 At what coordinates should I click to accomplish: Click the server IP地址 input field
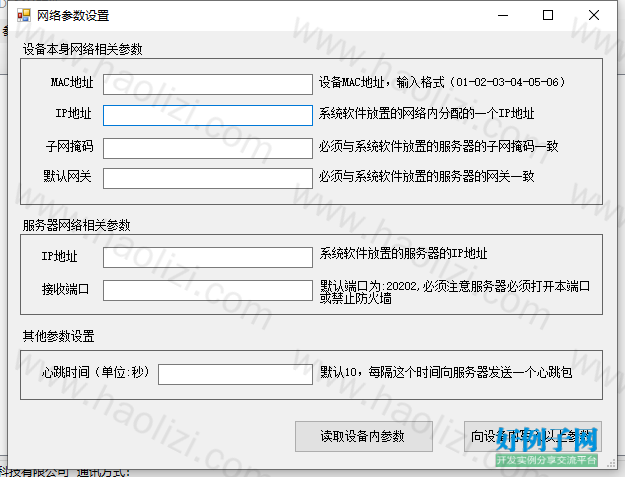tap(208, 257)
